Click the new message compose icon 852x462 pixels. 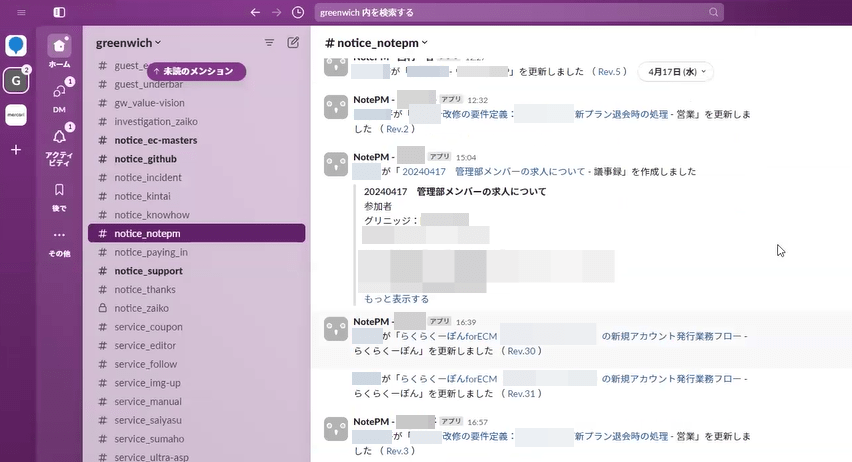tap(293, 43)
